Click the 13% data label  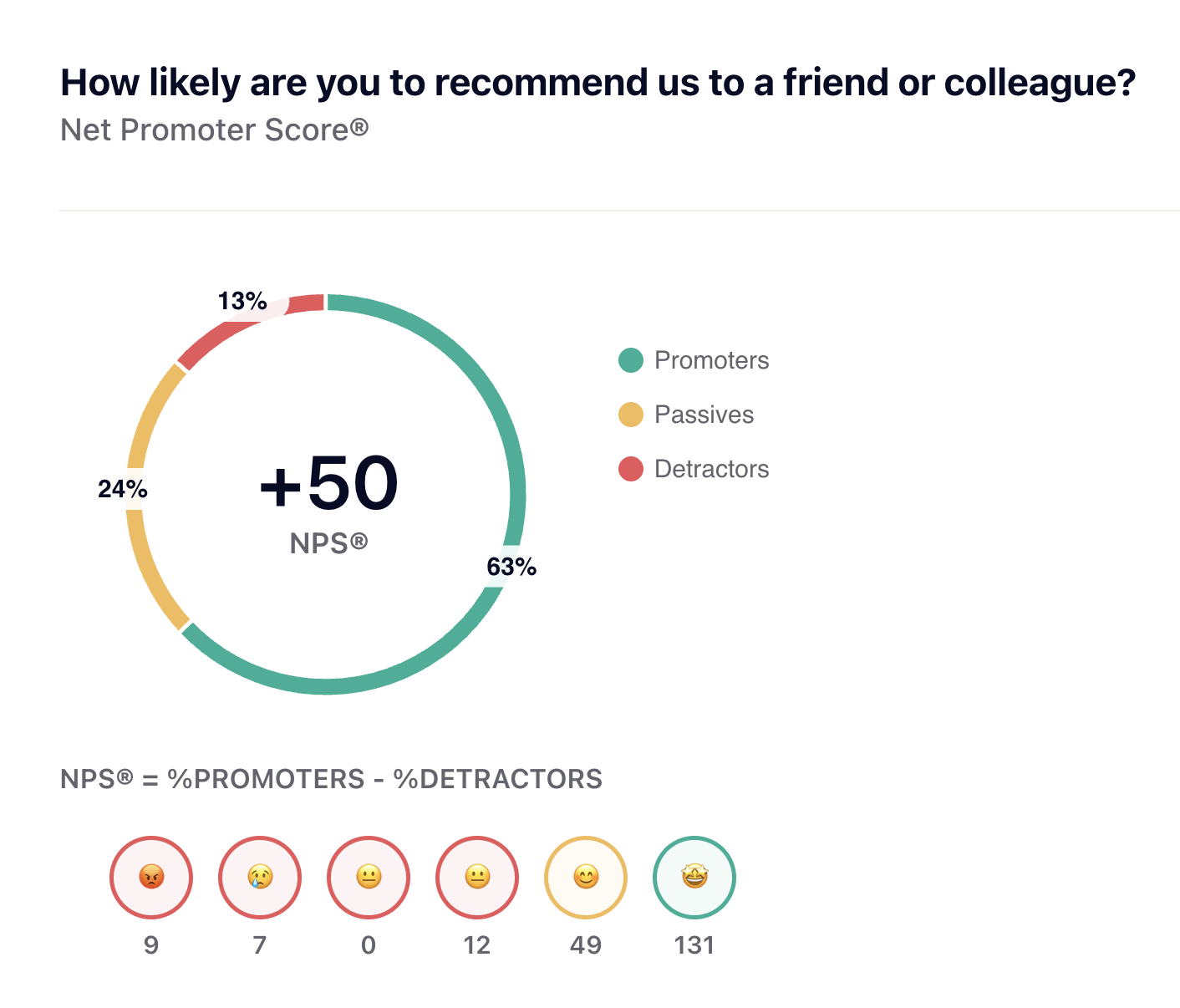[x=242, y=301]
